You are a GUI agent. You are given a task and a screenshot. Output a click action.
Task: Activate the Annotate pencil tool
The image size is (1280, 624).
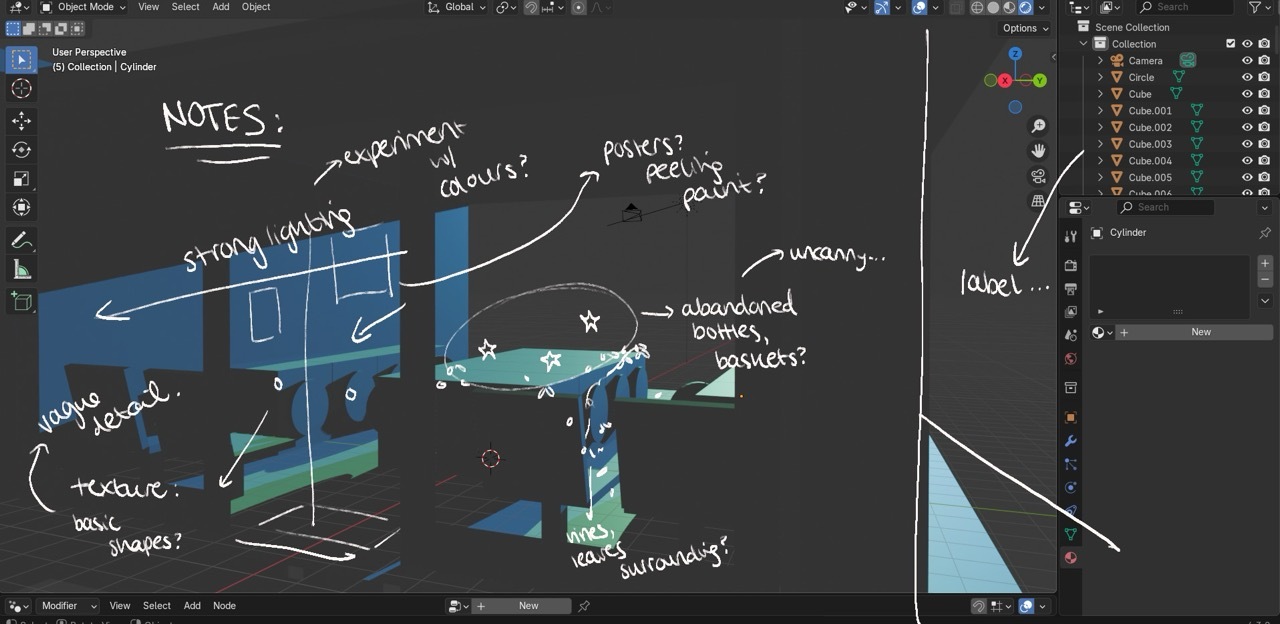tap(21, 240)
